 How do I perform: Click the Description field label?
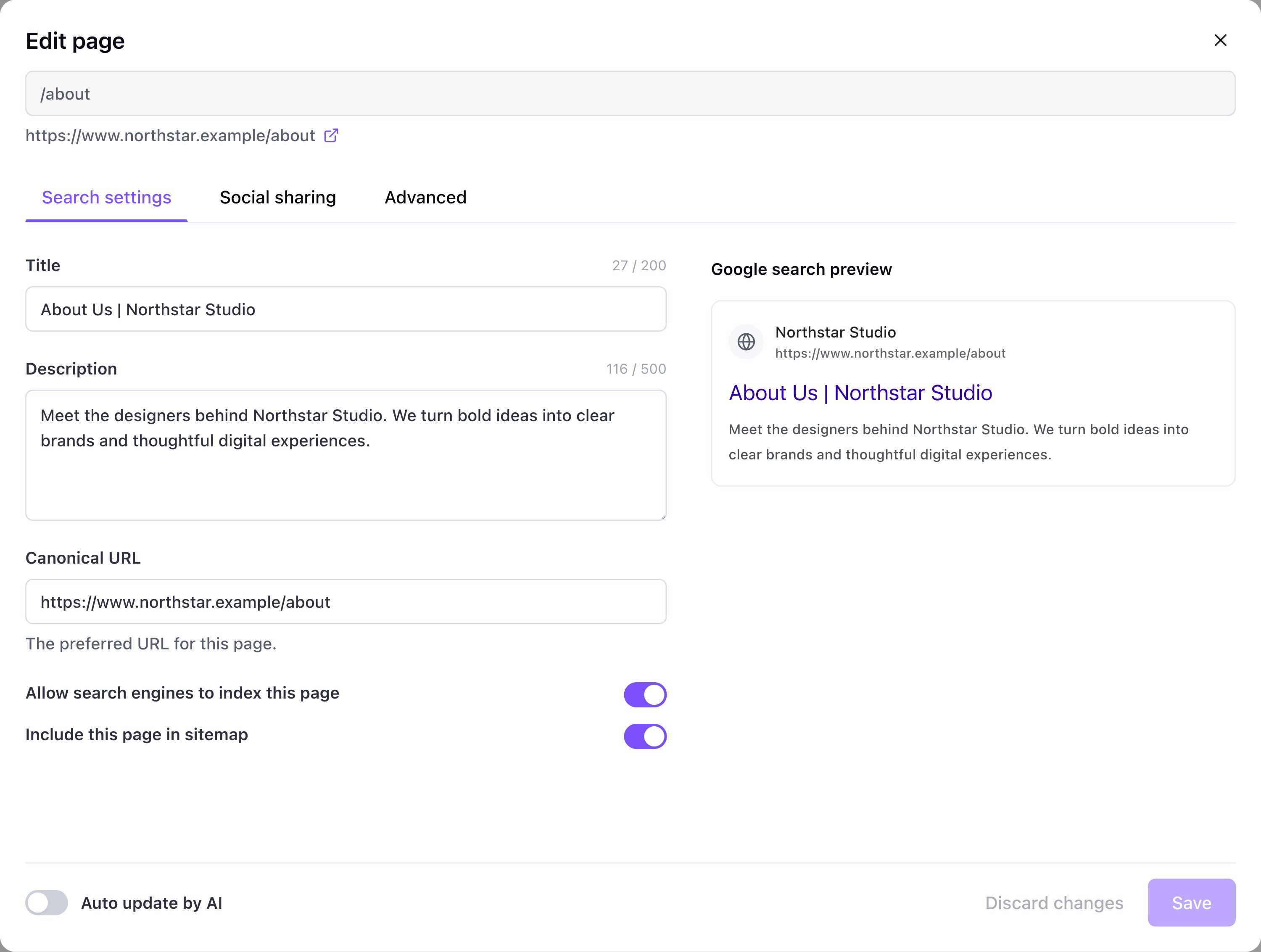[71, 369]
